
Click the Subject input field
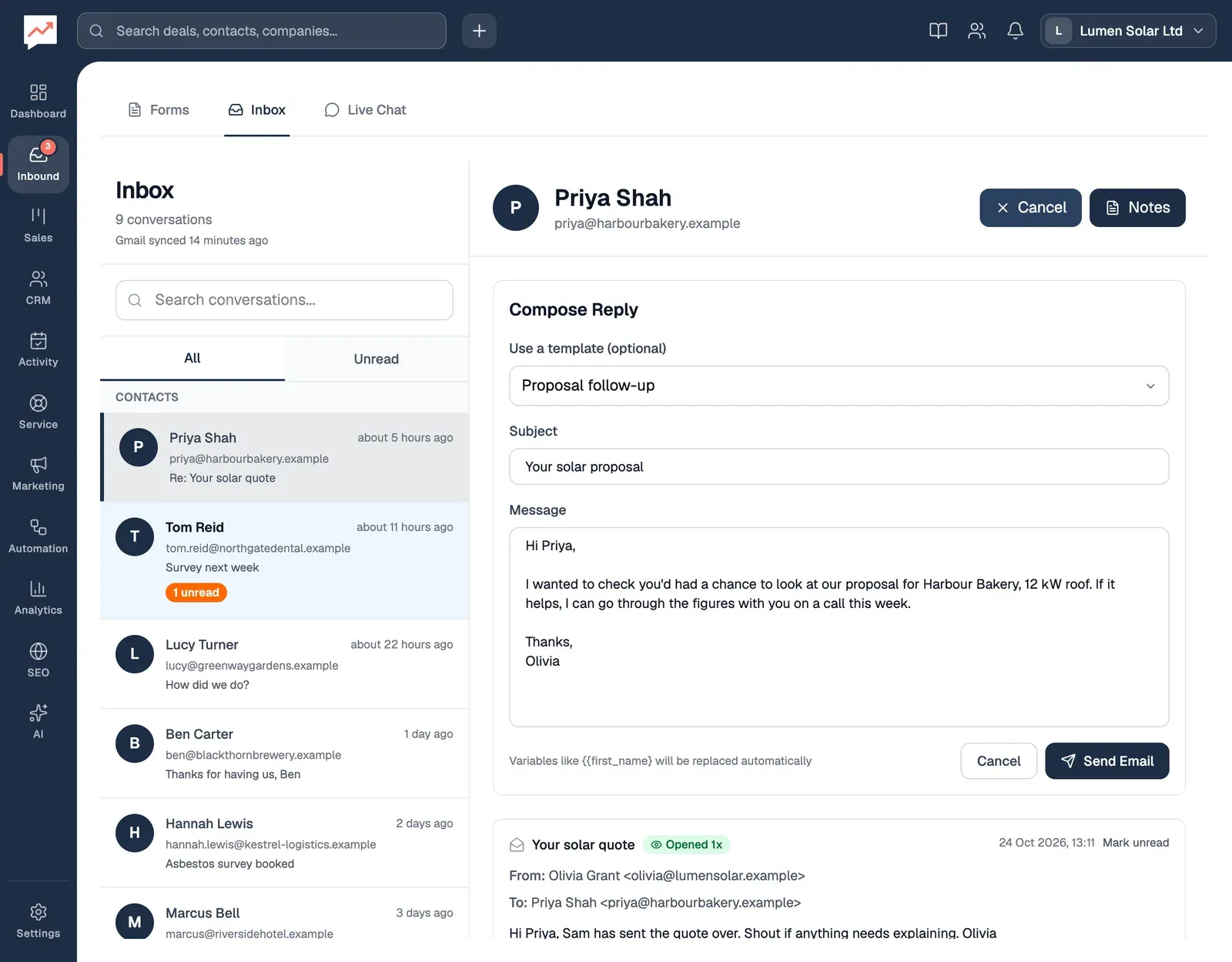click(x=839, y=466)
